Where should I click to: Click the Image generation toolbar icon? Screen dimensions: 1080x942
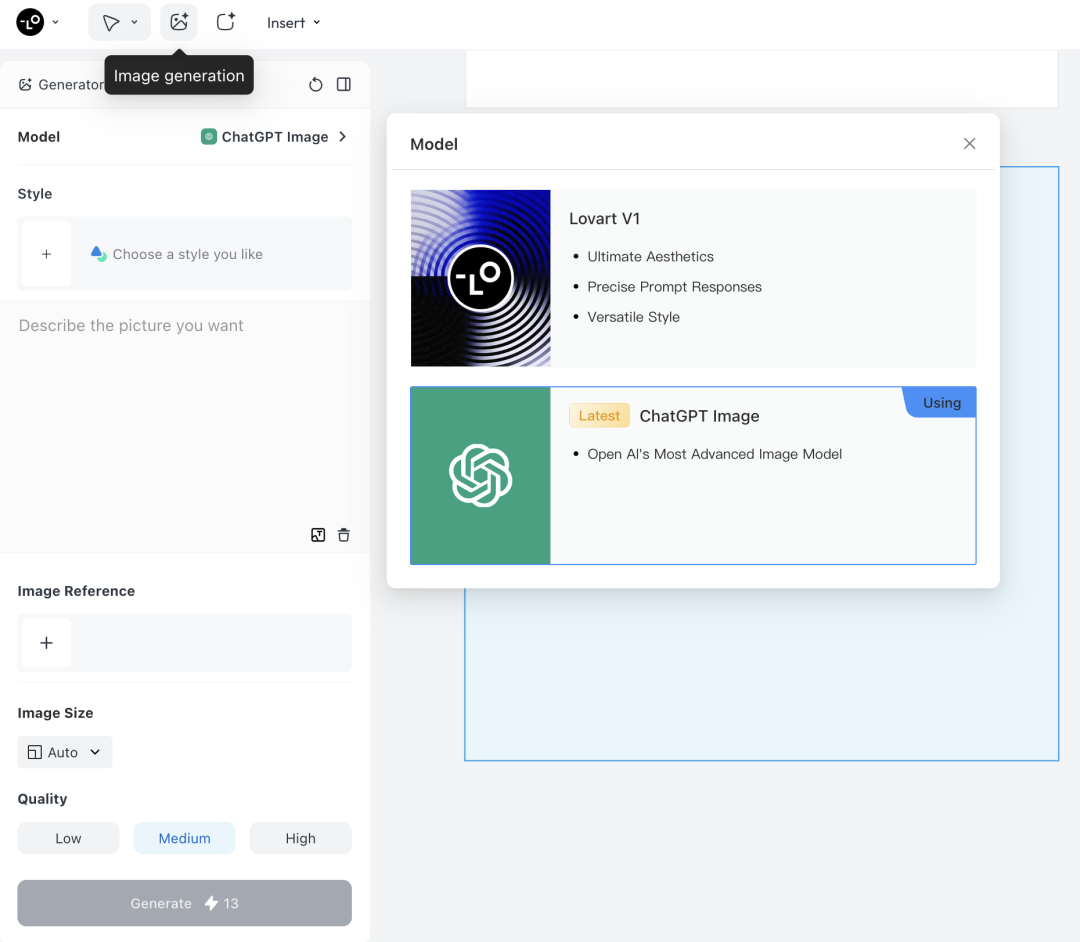coord(179,22)
